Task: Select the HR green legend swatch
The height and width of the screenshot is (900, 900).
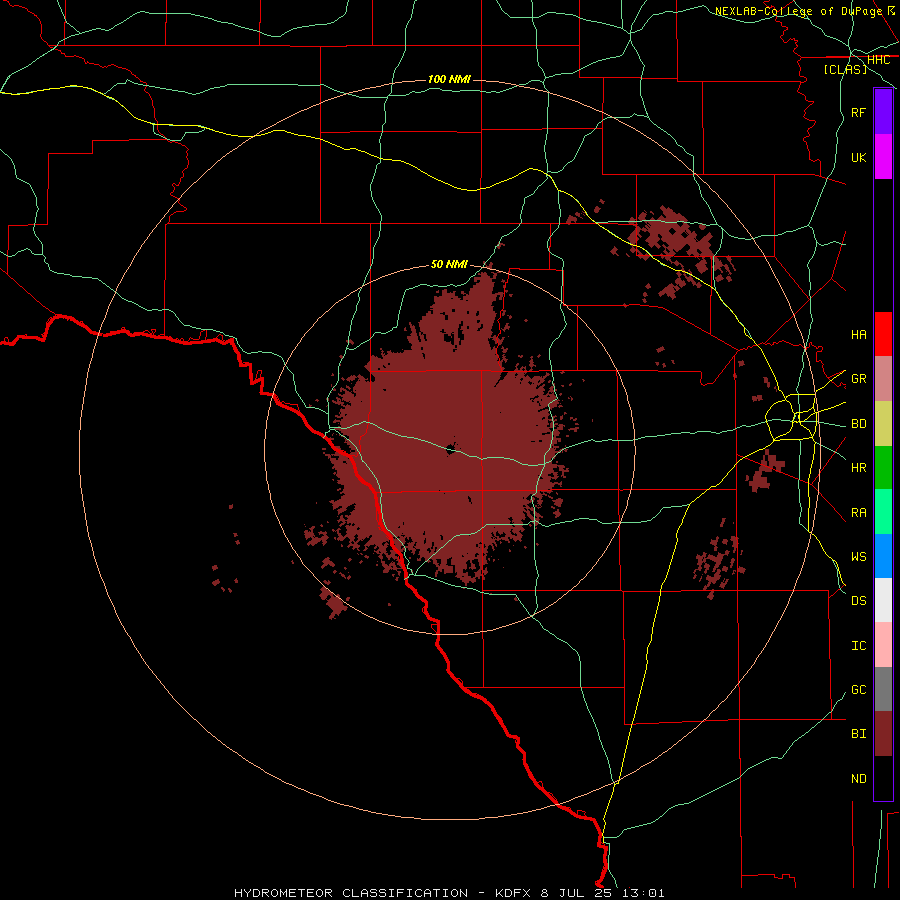Action: pos(883,467)
